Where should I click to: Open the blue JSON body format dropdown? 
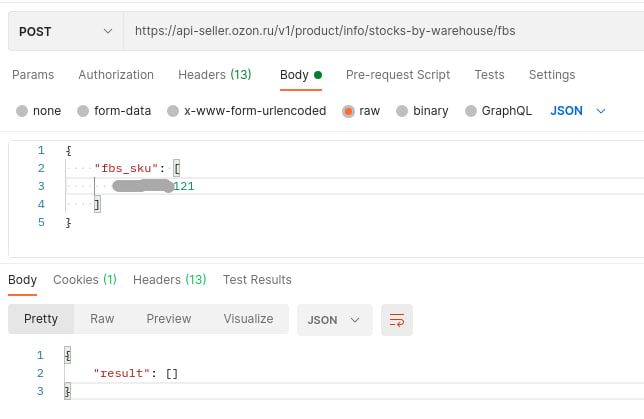click(577, 111)
